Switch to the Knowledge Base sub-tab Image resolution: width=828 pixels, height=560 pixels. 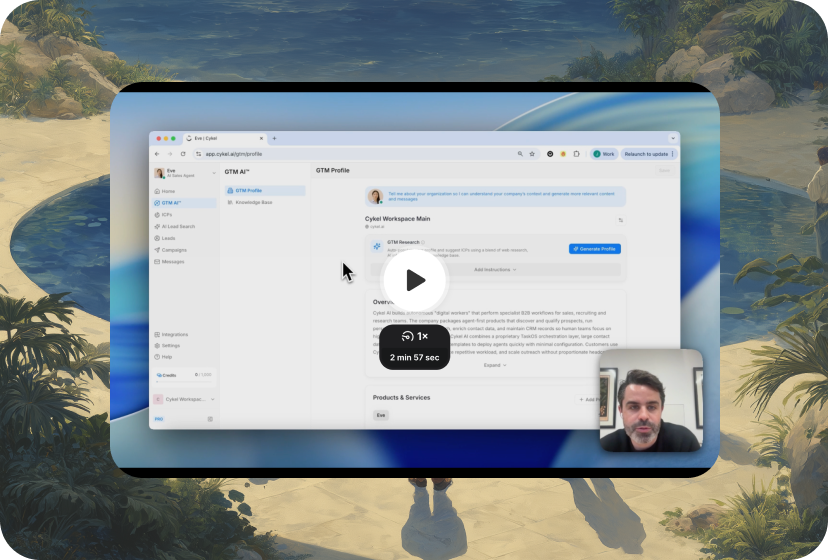click(265, 202)
